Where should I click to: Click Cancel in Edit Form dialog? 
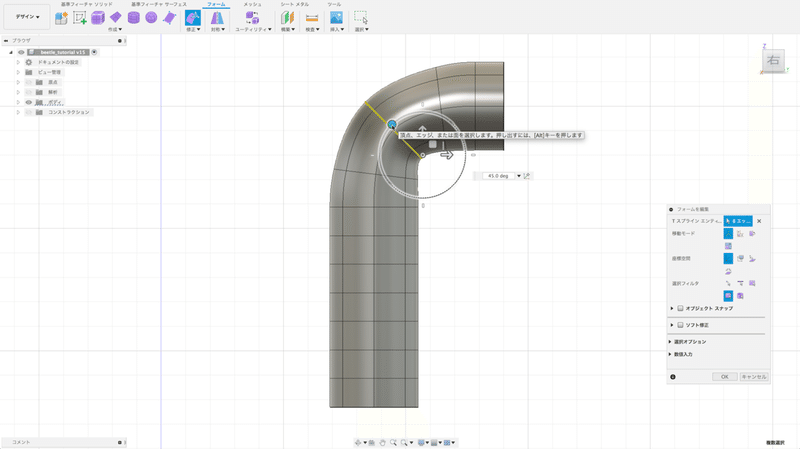tap(754, 377)
